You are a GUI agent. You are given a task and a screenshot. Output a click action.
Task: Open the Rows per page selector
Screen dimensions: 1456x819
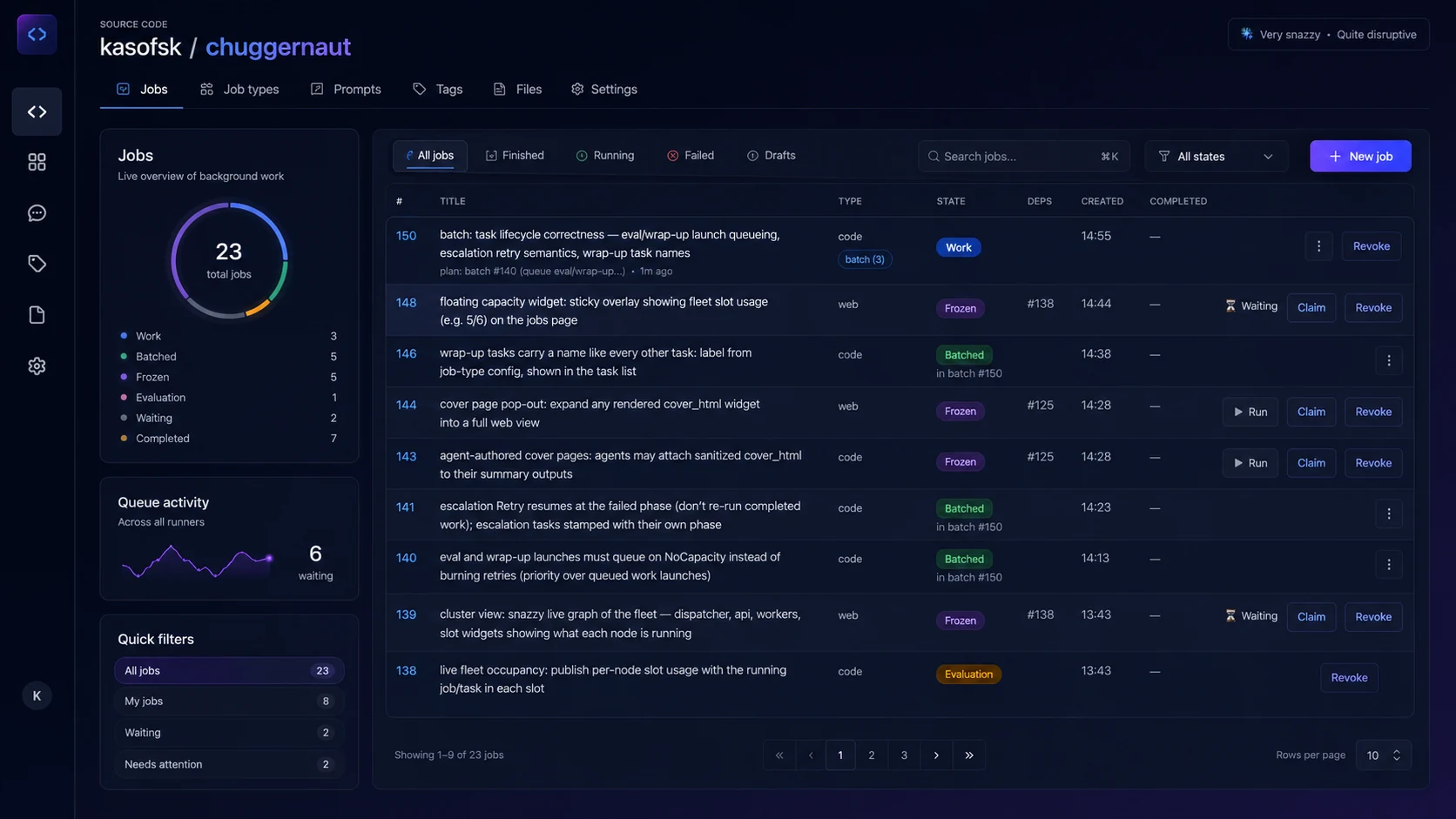click(x=1383, y=755)
